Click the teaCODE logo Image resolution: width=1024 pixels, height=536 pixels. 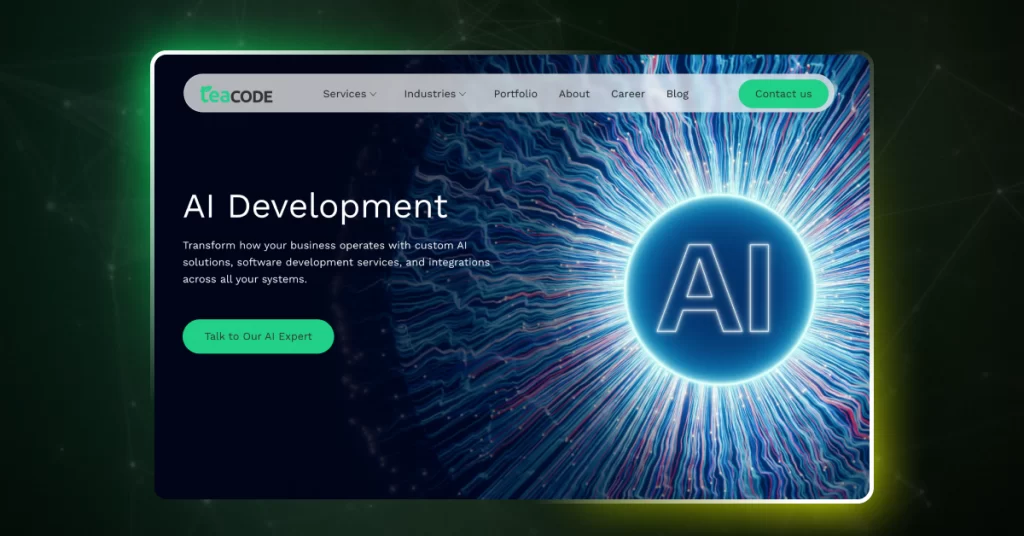(x=236, y=95)
